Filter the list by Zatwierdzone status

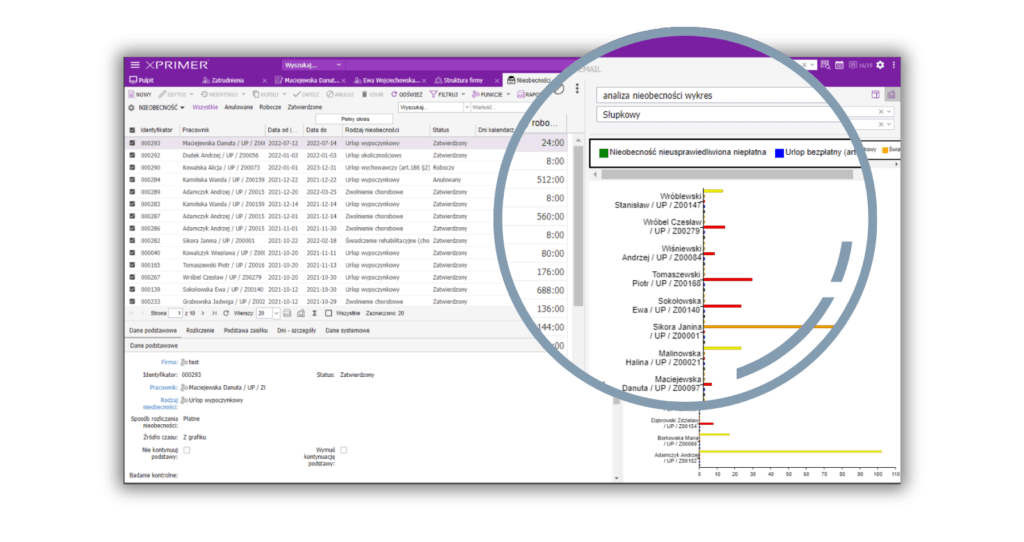click(x=305, y=106)
